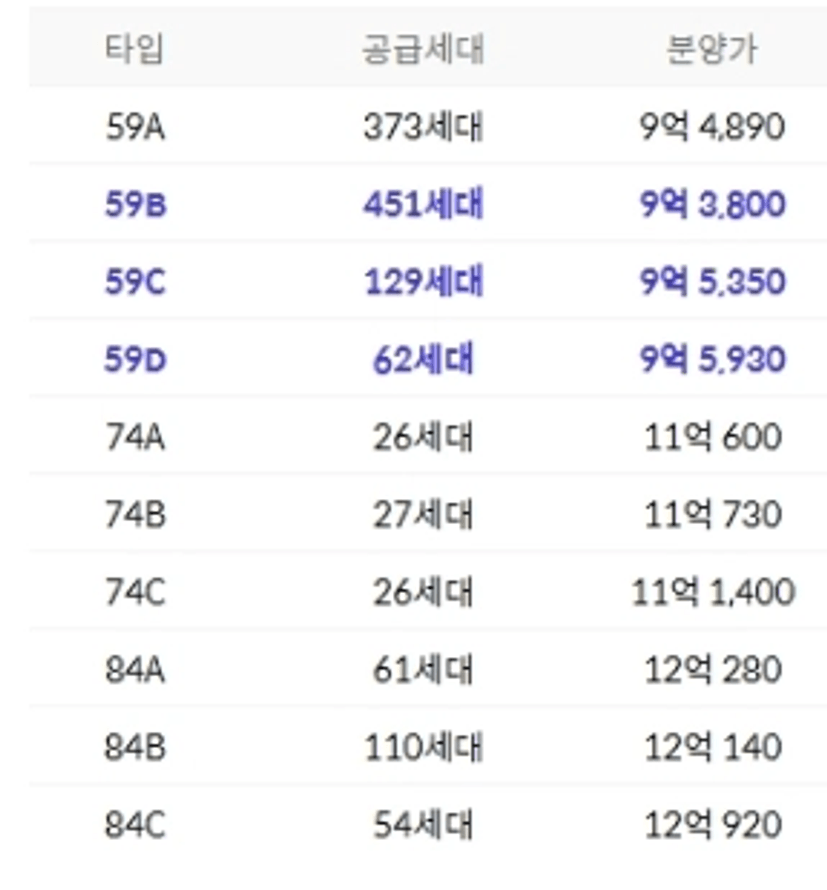Click the 11억 730 price cell
This screenshot has height=890, width=827.
[712, 515]
